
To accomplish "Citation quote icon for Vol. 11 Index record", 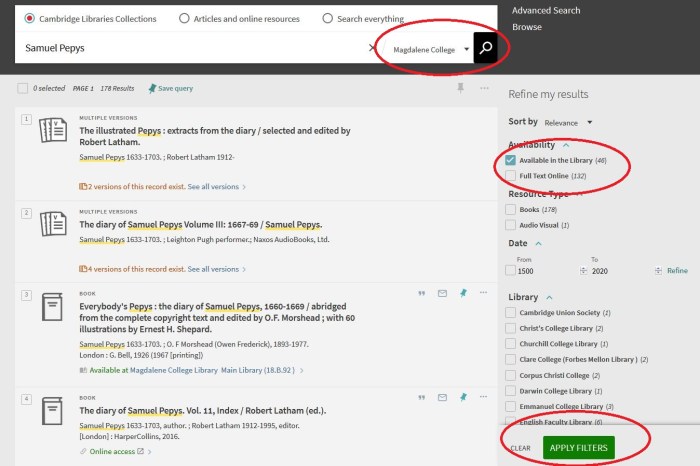I will [x=421, y=398].
